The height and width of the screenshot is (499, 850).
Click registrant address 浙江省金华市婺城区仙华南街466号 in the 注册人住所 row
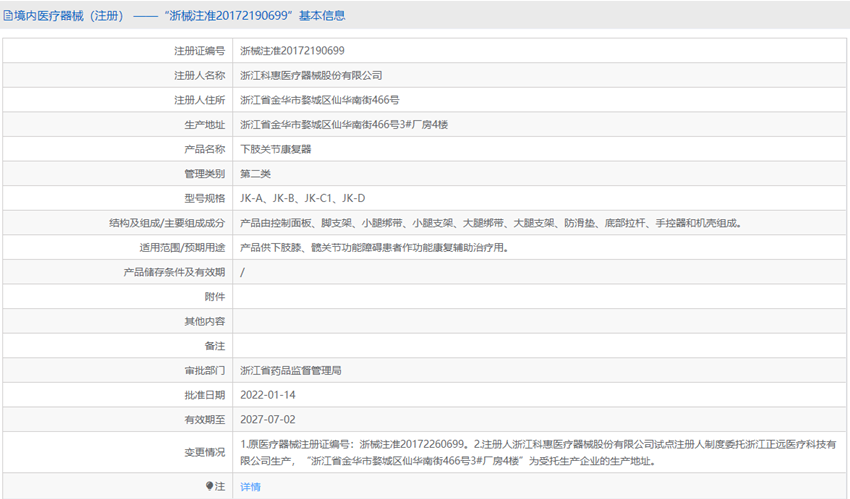pyautogui.click(x=320, y=100)
